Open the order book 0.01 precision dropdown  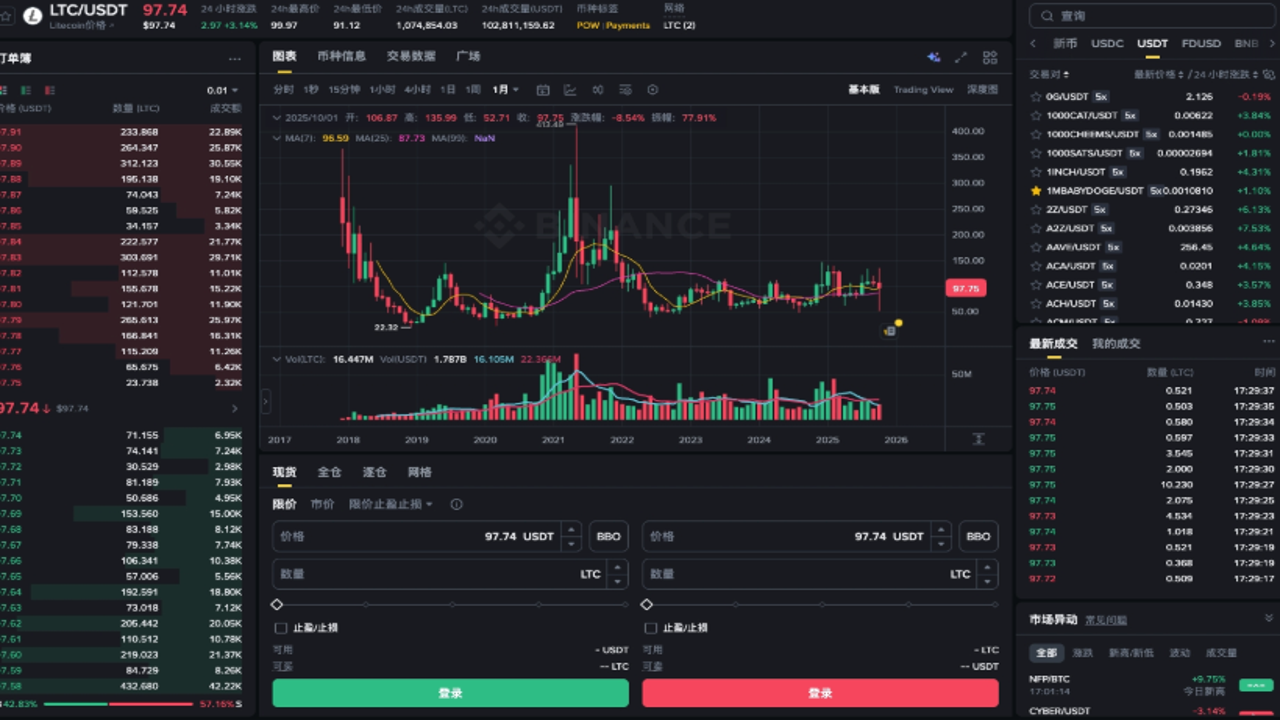(x=224, y=90)
